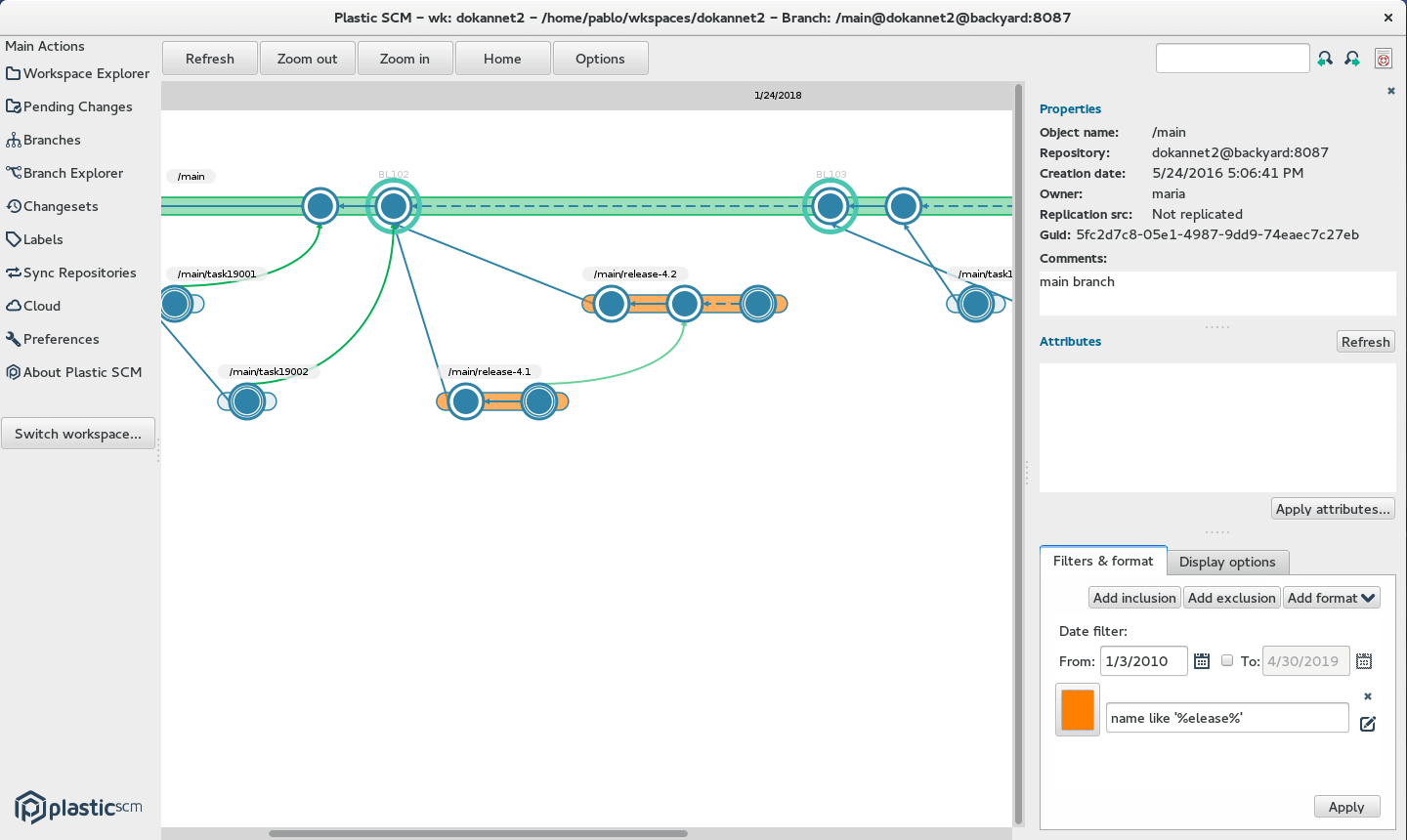This screenshot has height=840, width=1407.
Task: Edit the '%elease%' format rule
Action: coord(1368,724)
